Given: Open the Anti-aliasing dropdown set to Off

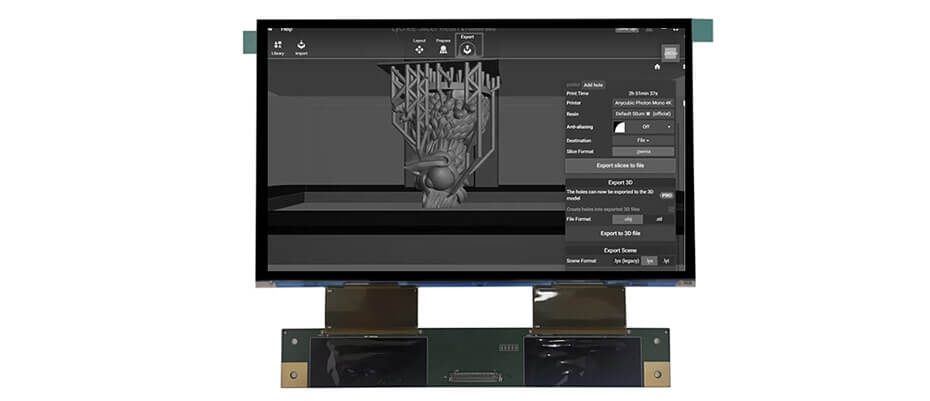Looking at the screenshot, I should tap(651, 127).
